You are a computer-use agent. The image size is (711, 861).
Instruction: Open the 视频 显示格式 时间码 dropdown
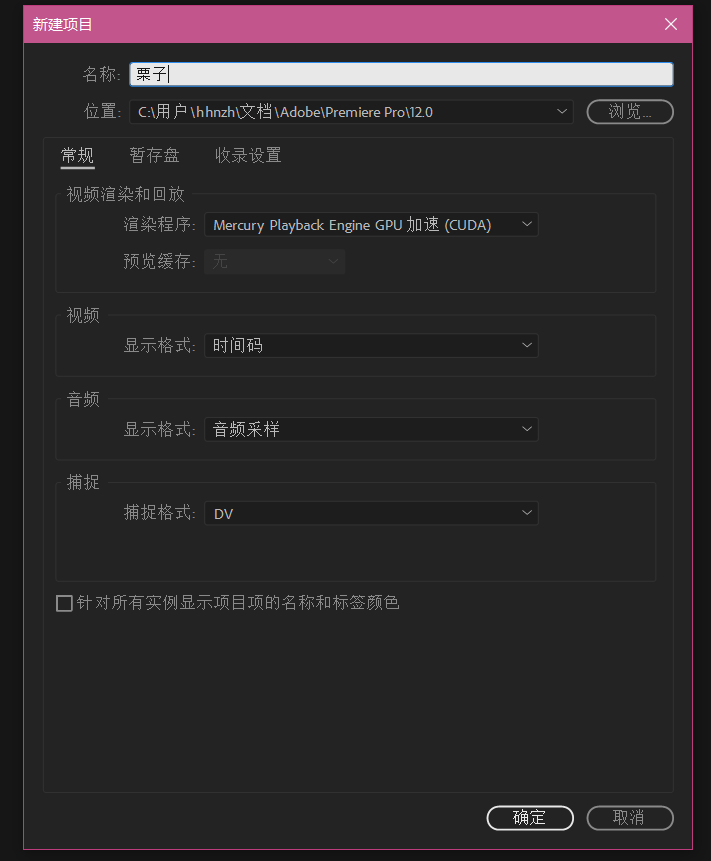click(371, 345)
